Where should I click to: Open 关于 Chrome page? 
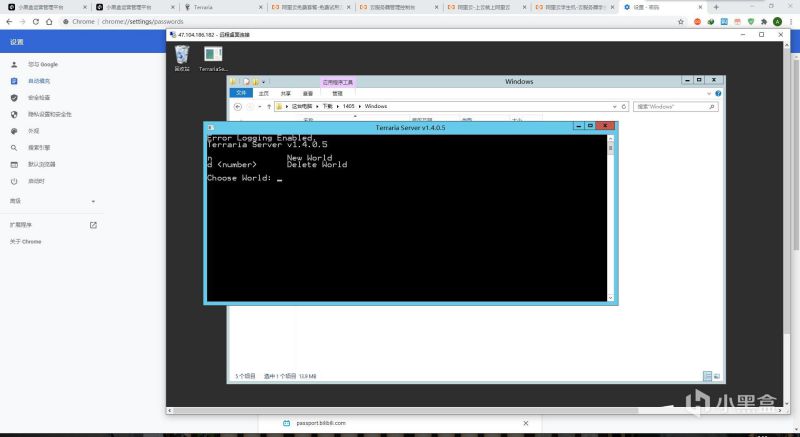(x=26, y=242)
